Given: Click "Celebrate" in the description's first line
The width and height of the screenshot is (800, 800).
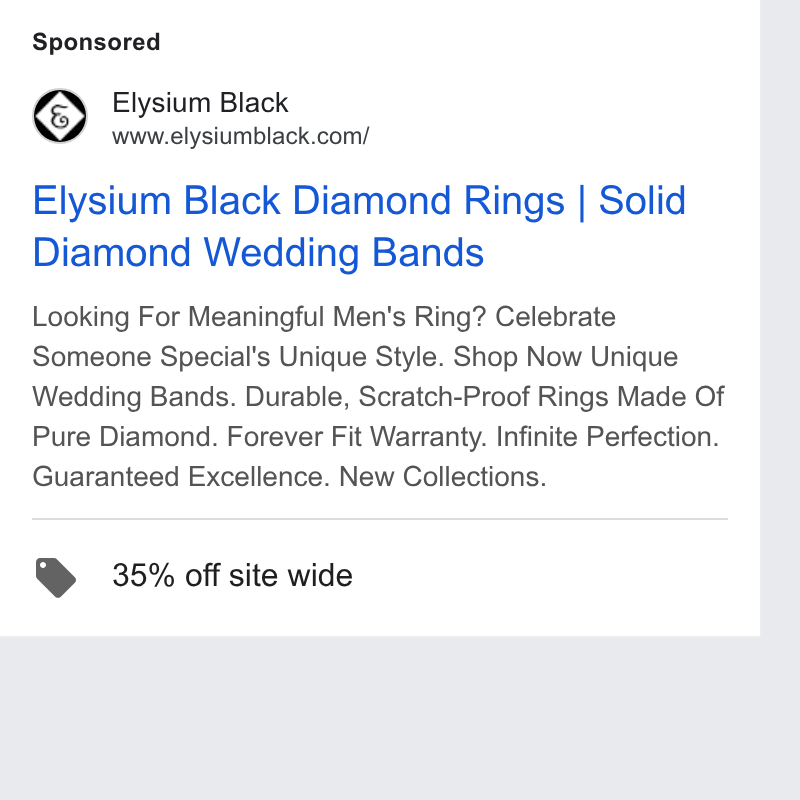Looking at the screenshot, I should [555, 316].
